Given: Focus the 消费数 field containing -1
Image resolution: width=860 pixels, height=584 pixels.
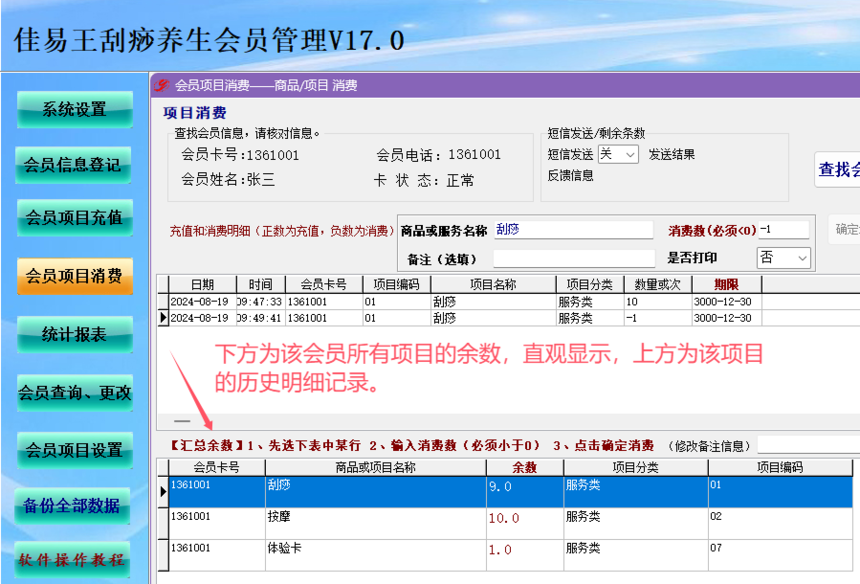Looking at the screenshot, I should coord(784,230).
